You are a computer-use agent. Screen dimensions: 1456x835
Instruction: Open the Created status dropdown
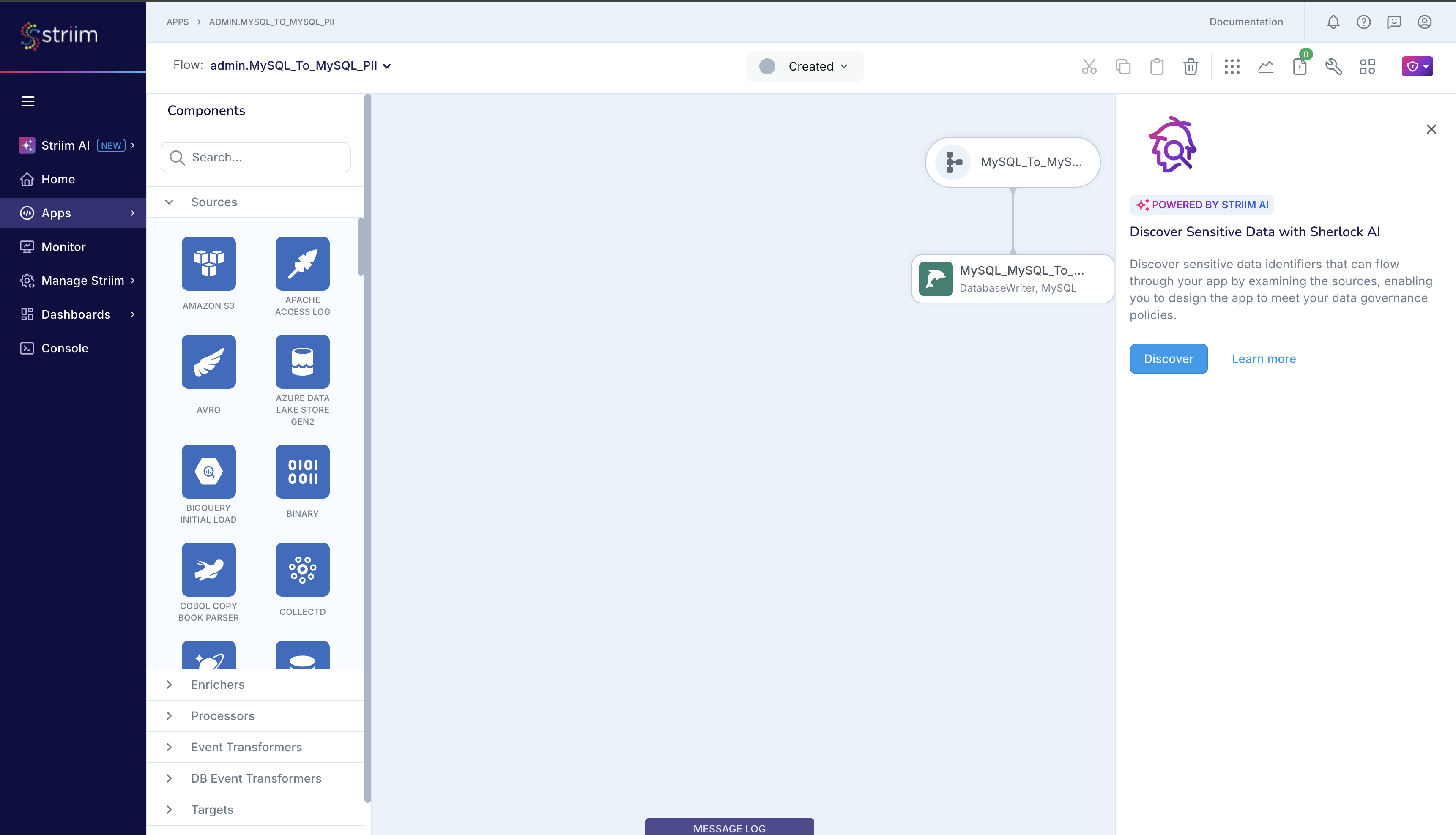(x=804, y=66)
